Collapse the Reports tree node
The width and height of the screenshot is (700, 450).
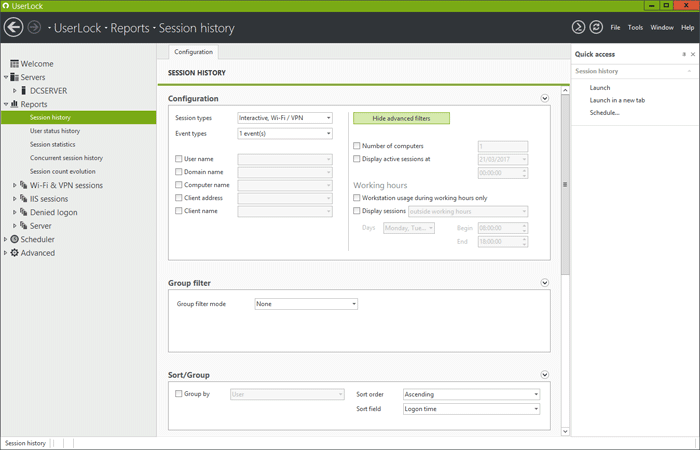coord(5,104)
